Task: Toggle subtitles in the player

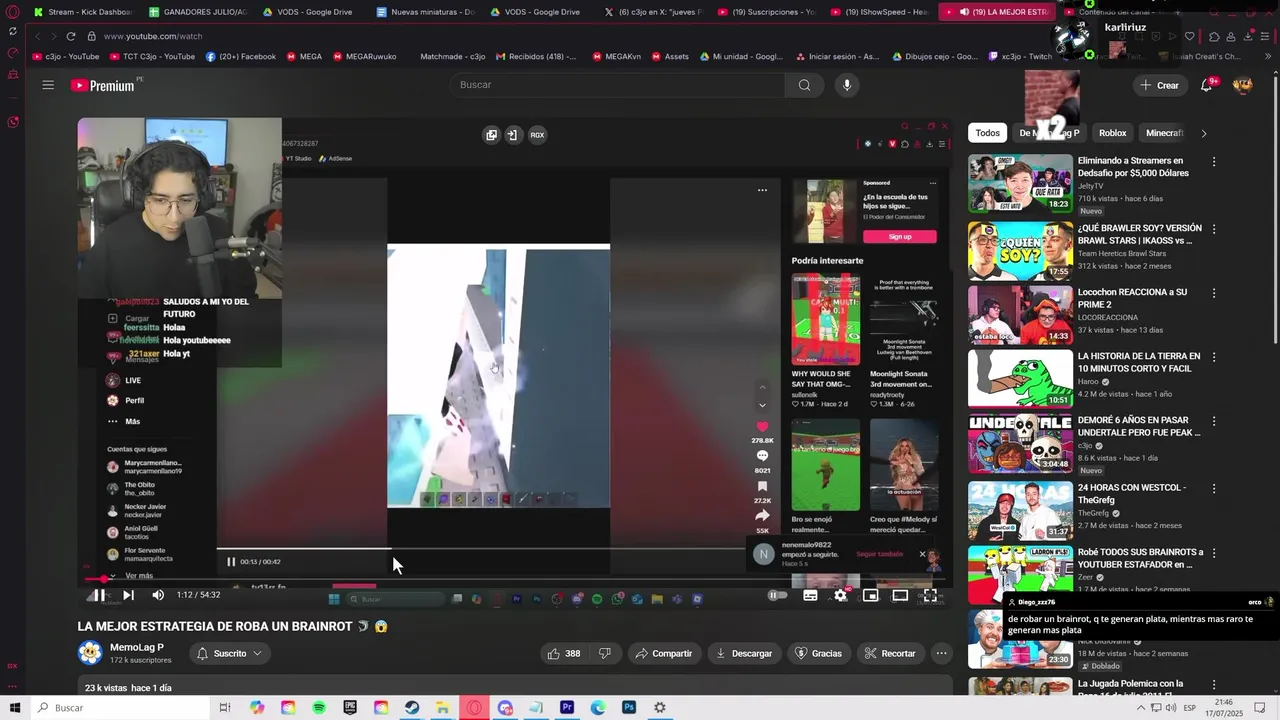Action: coord(811,595)
